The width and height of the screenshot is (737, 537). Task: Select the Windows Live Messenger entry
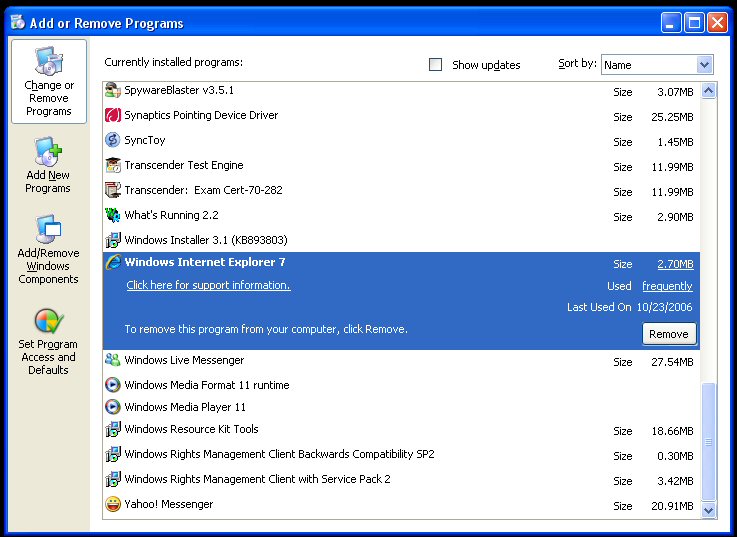click(401, 360)
